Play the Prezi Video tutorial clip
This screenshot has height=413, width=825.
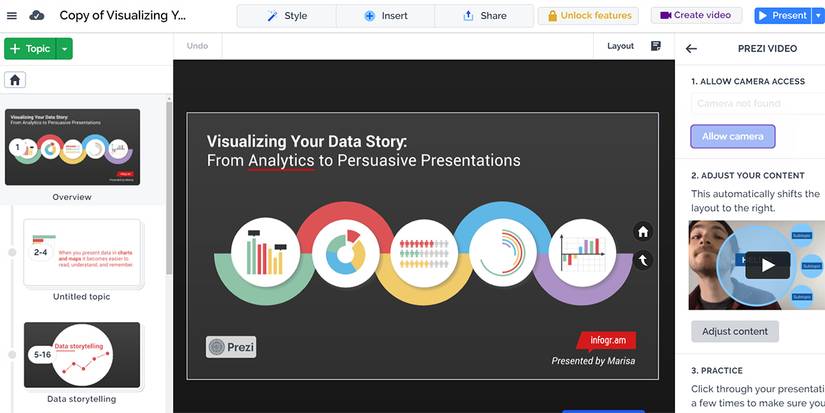[767, 265]
